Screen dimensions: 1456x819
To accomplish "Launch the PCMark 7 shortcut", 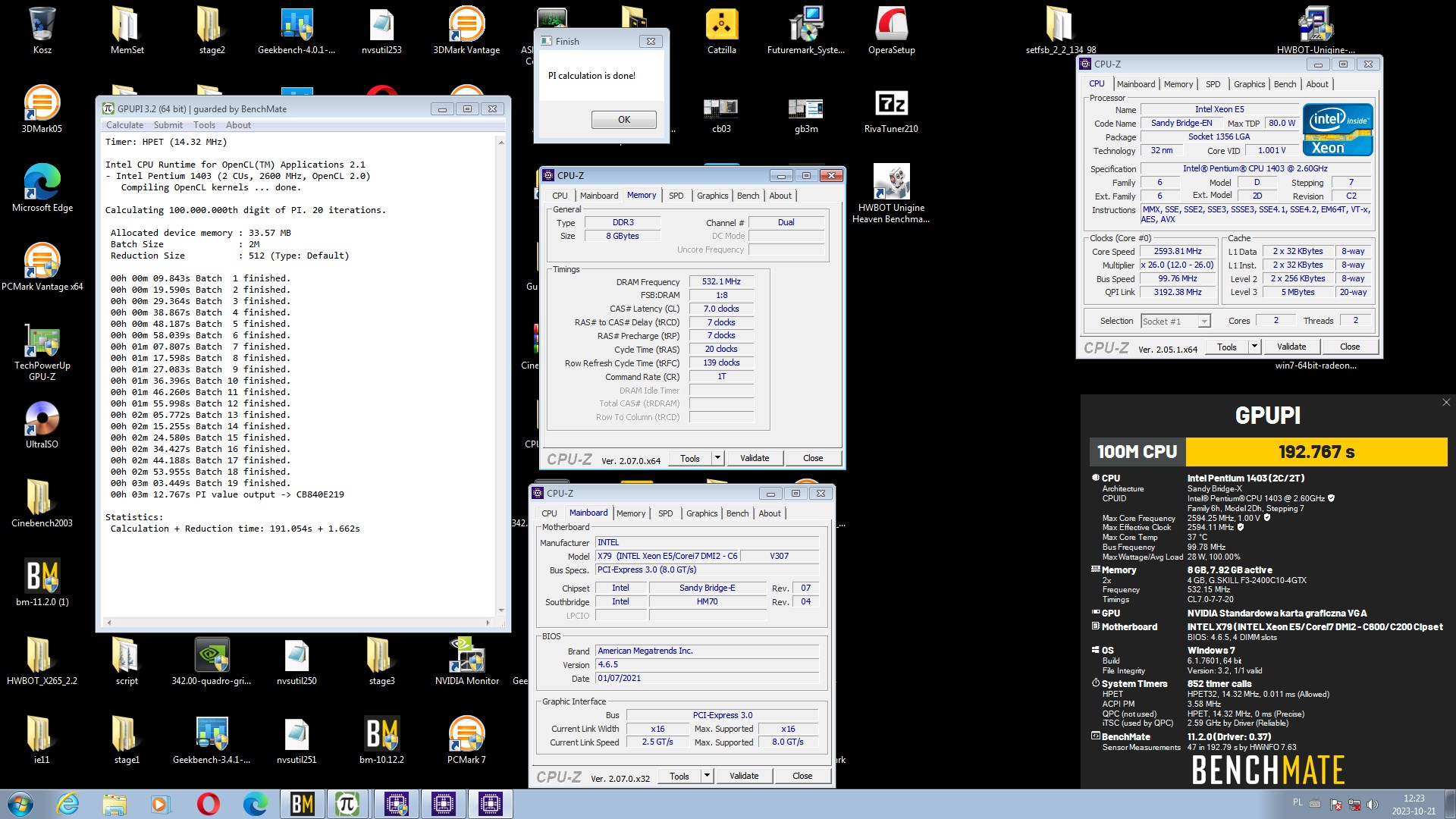I will pyautogui.click(x=466, y=740).
